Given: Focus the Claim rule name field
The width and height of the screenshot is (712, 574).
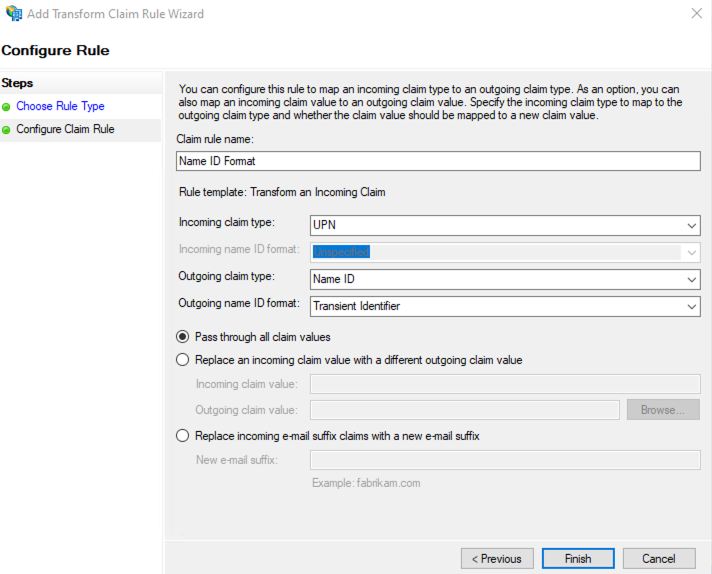Looking at the screenshot, I should (x=437, y=160).
